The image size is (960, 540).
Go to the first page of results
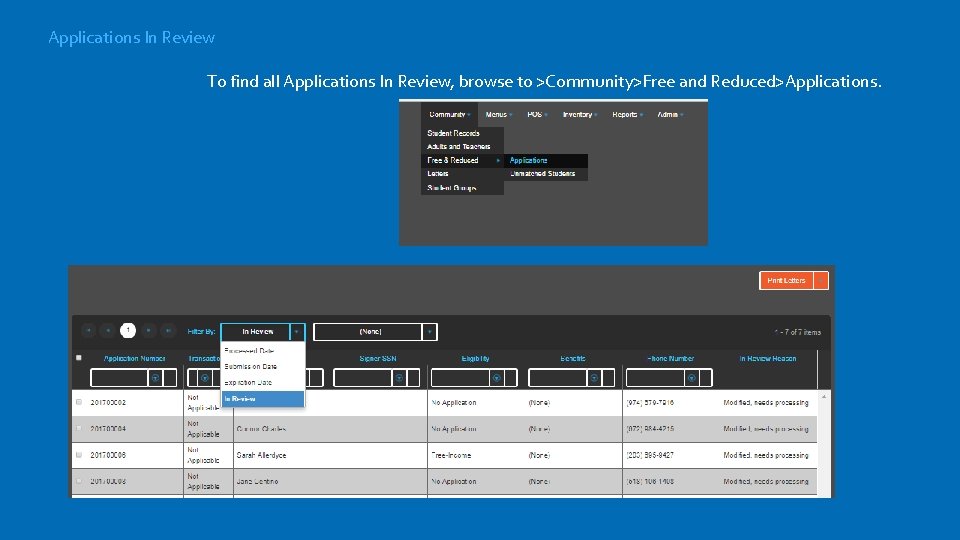point(89,331)
